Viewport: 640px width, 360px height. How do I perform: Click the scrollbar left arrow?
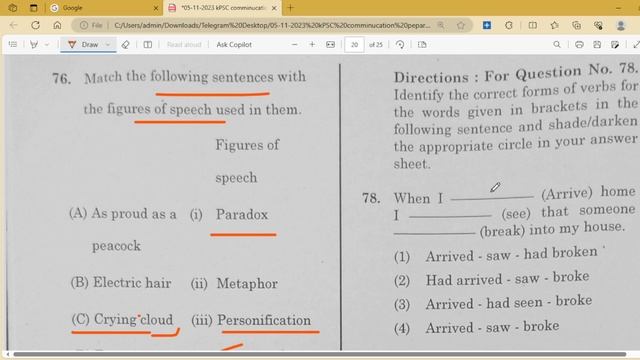(7, 354)
